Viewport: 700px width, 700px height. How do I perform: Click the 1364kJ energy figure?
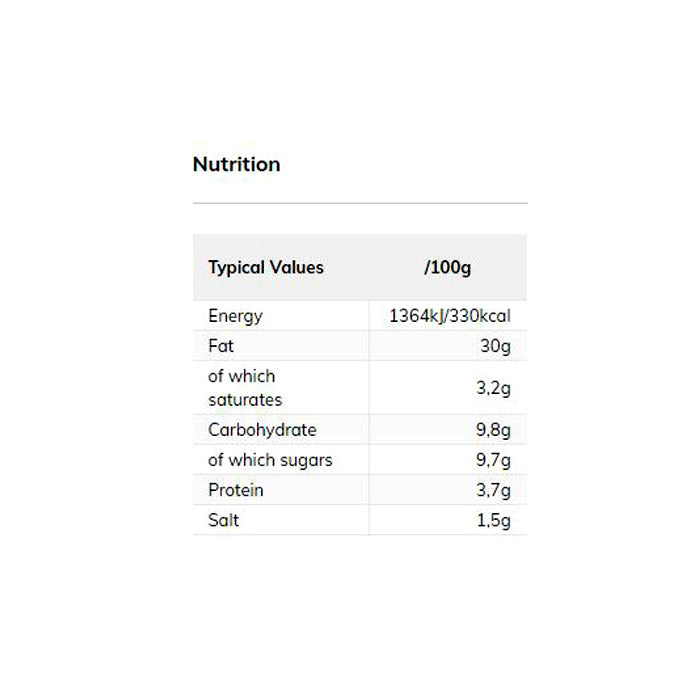click(x=415, y=316)
